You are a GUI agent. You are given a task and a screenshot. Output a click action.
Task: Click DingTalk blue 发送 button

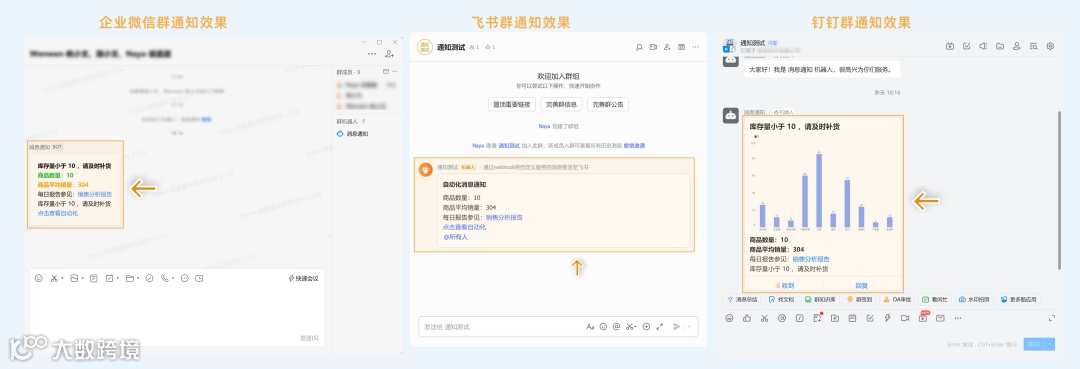[x=1034, y=344]
